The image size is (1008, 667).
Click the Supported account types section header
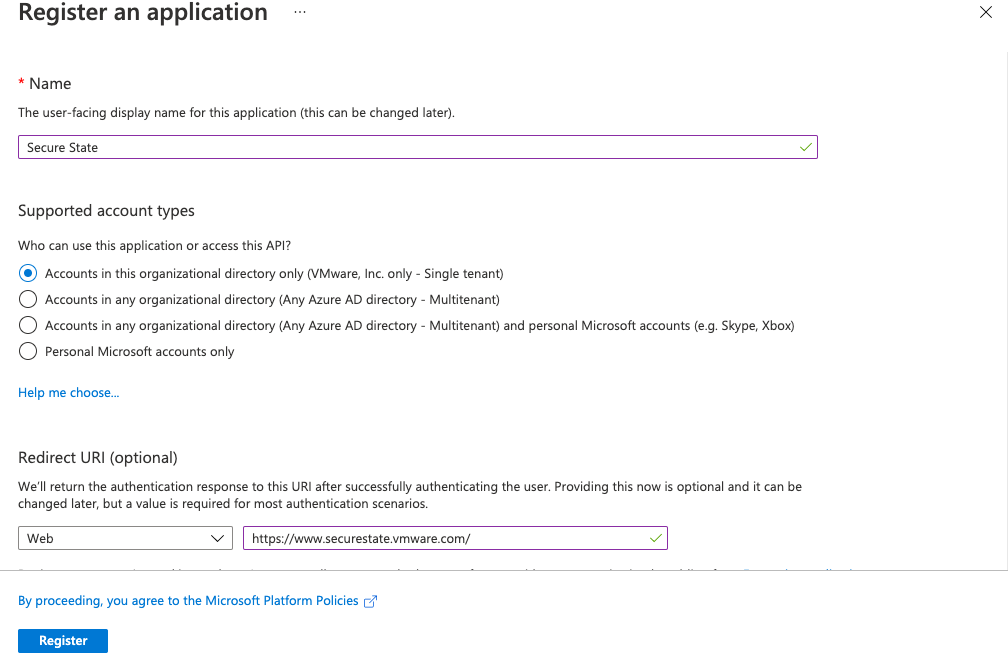[106, 210]
